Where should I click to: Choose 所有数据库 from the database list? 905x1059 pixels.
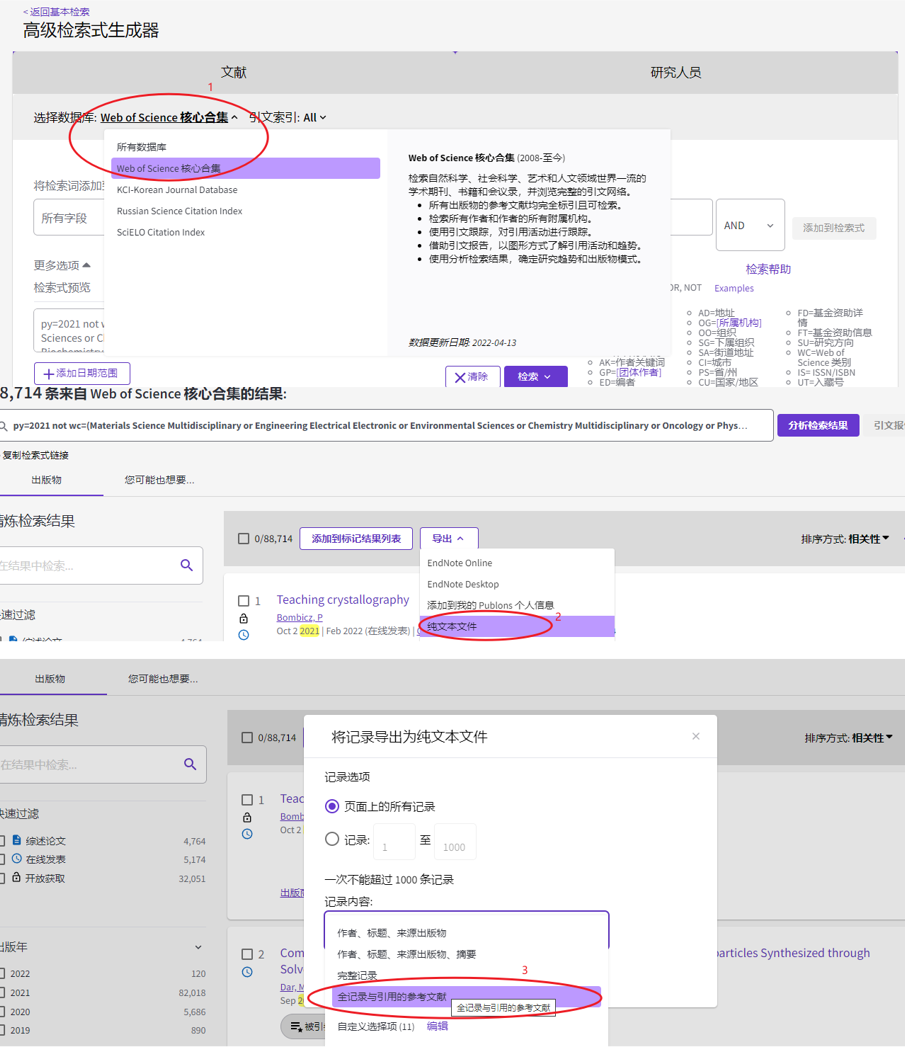tap(246, 147)
